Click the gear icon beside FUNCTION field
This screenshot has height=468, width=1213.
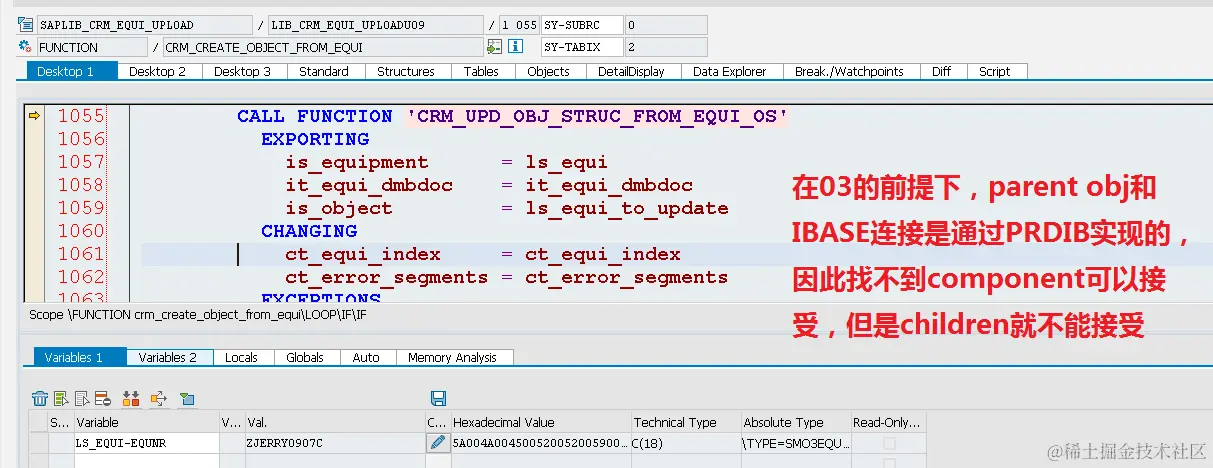pyautogui.click(x=25, y=46)
